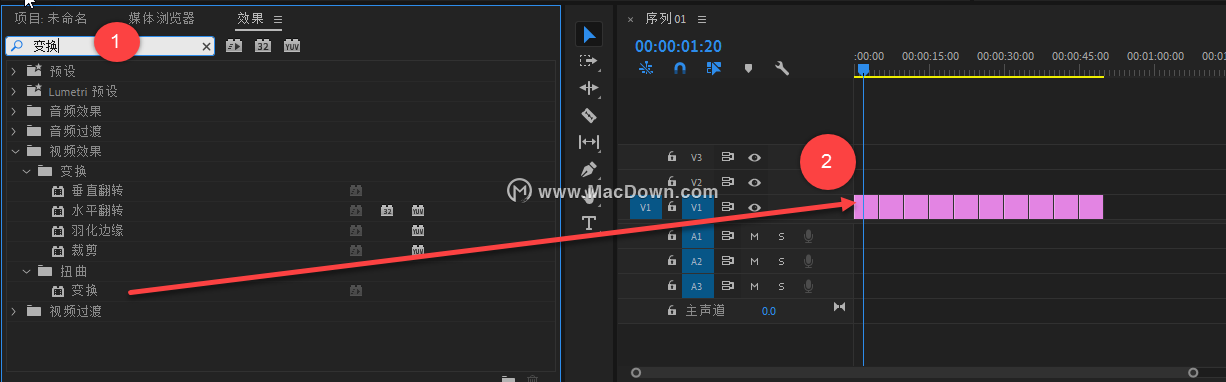
Task: Solo audio track A3
Action: 781,286
